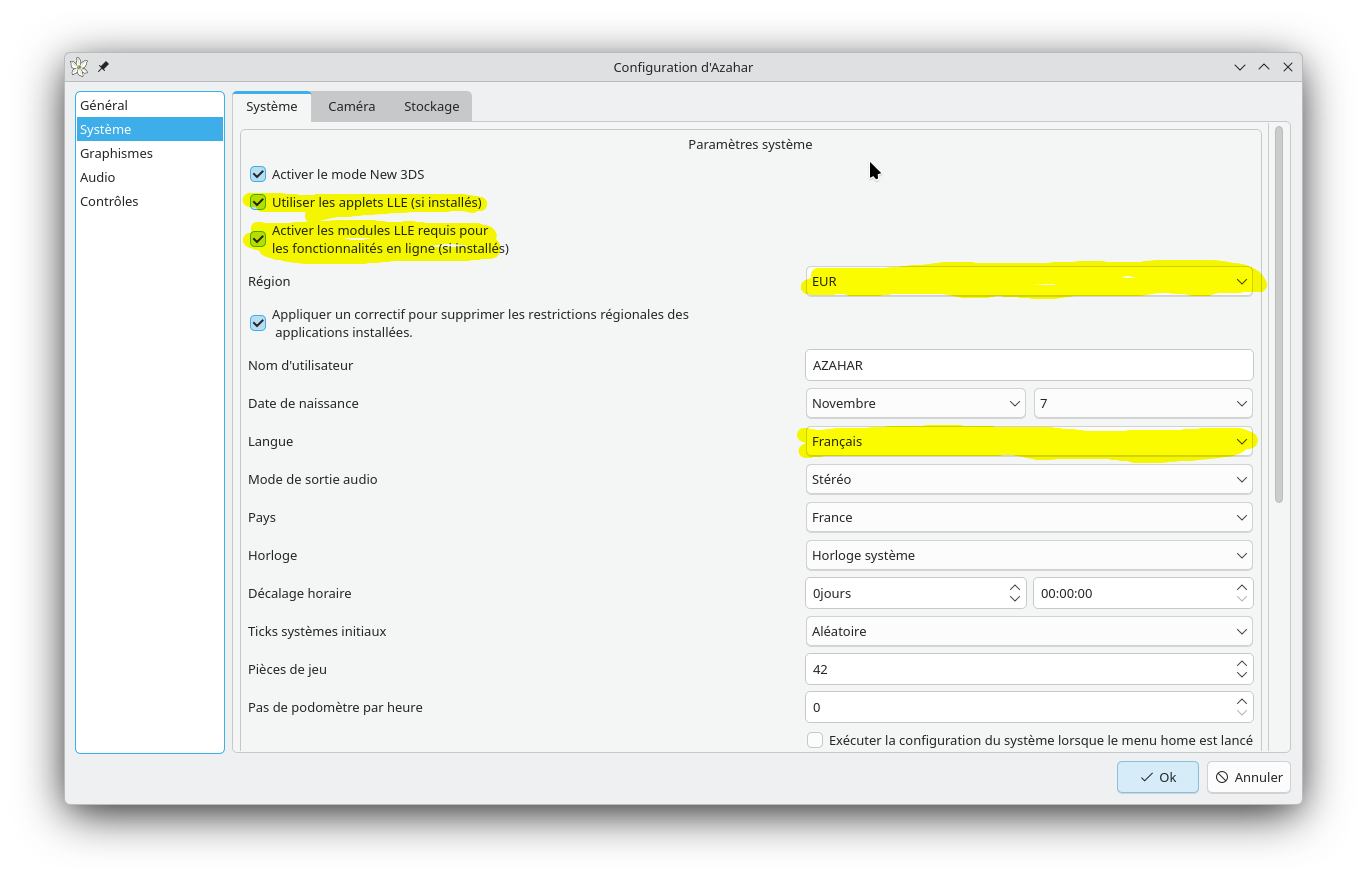The width and height of the screenshot is (1367, 881).
Task: Increase Pas de podomètre par heure value
Action: point(1242,701)
